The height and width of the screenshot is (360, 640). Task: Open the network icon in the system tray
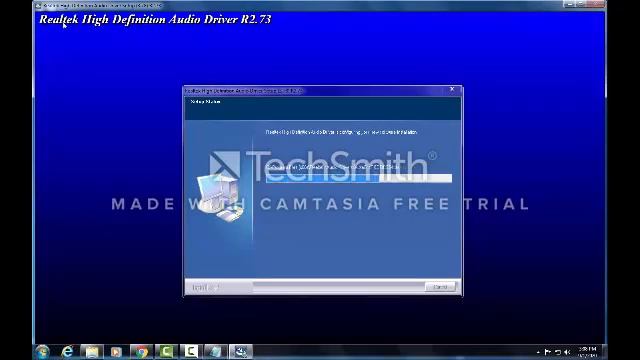tap(558, 352)
